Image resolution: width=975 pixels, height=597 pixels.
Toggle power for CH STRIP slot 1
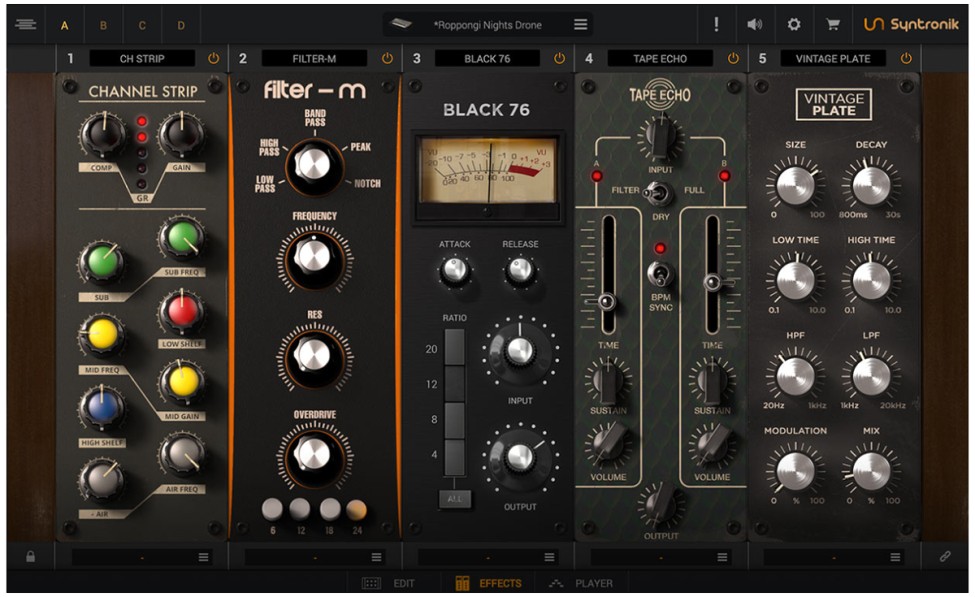[213, 59]
